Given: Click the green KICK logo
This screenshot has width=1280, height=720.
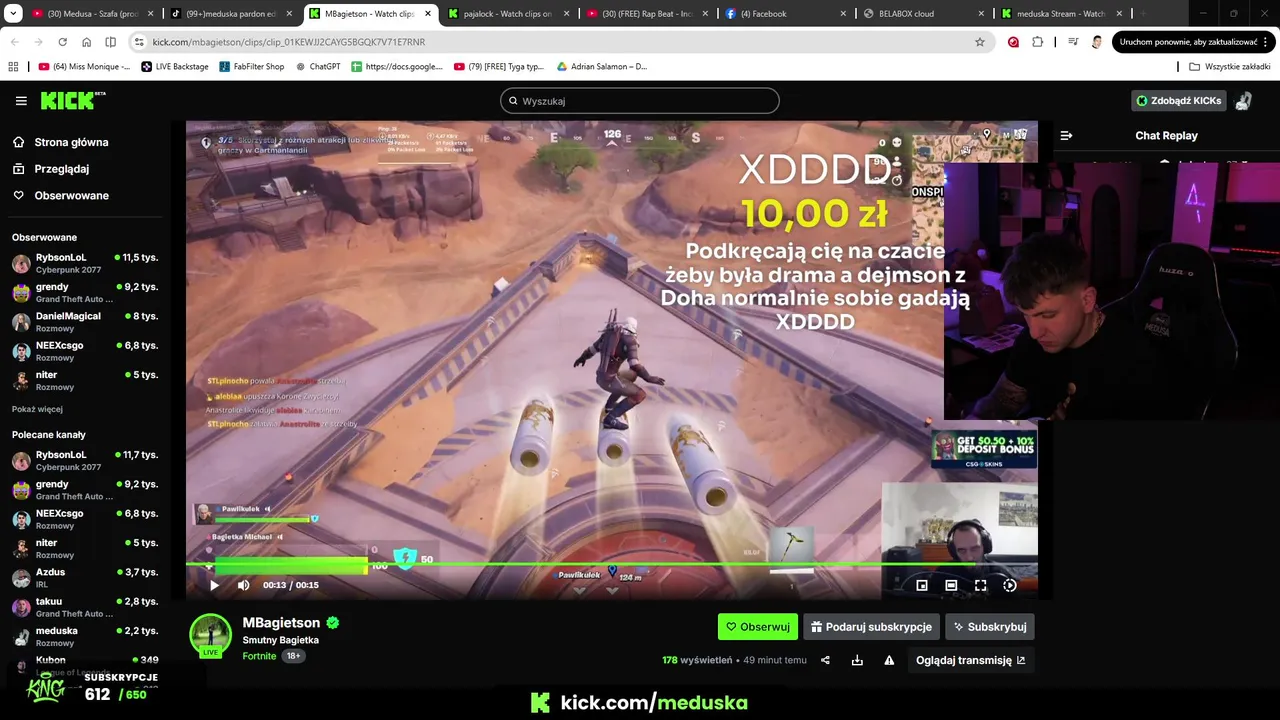Looking at the screenshot, I should 73,100.
